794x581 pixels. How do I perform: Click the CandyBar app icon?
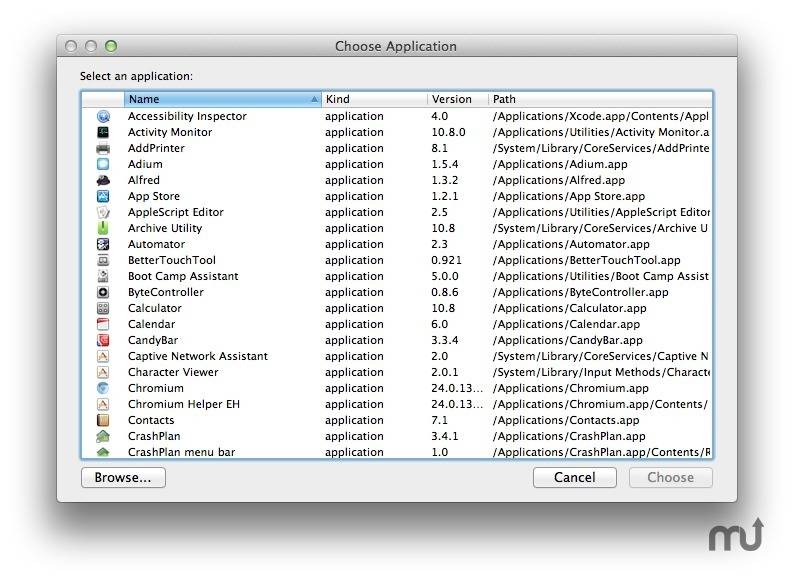tap(103, 340)
